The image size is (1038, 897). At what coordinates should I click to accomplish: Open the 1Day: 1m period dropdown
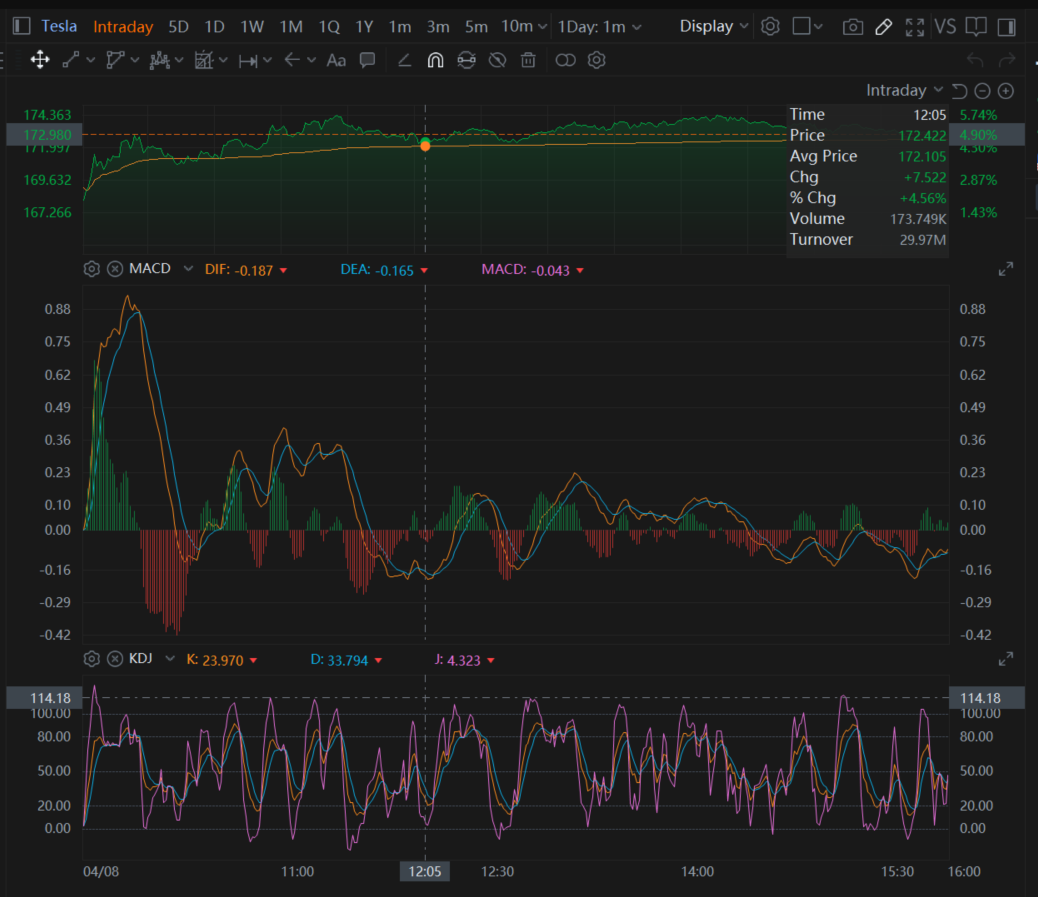(599, 27)
